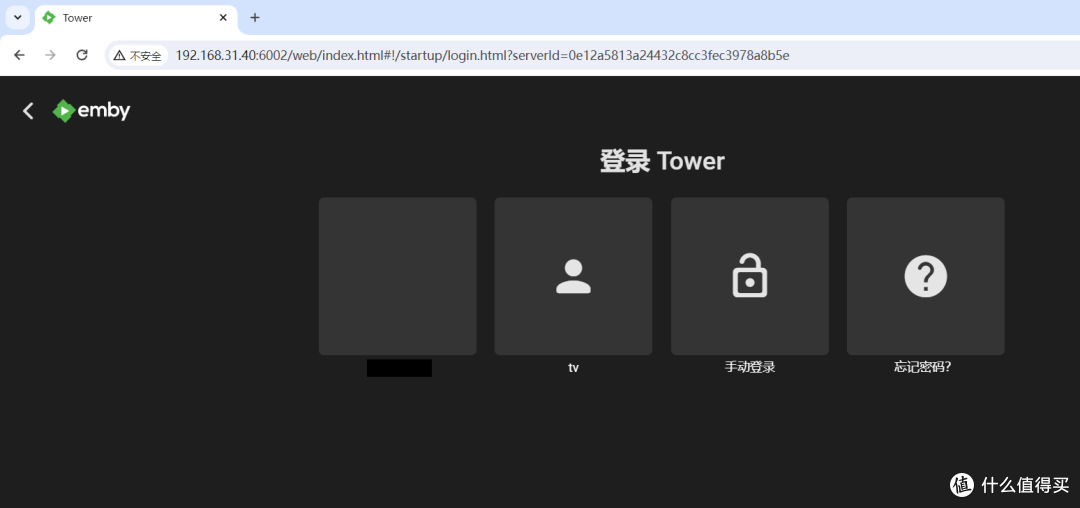Expand the tab search dropdown arrow
The image size is (1080, 508).
[18, 18]
